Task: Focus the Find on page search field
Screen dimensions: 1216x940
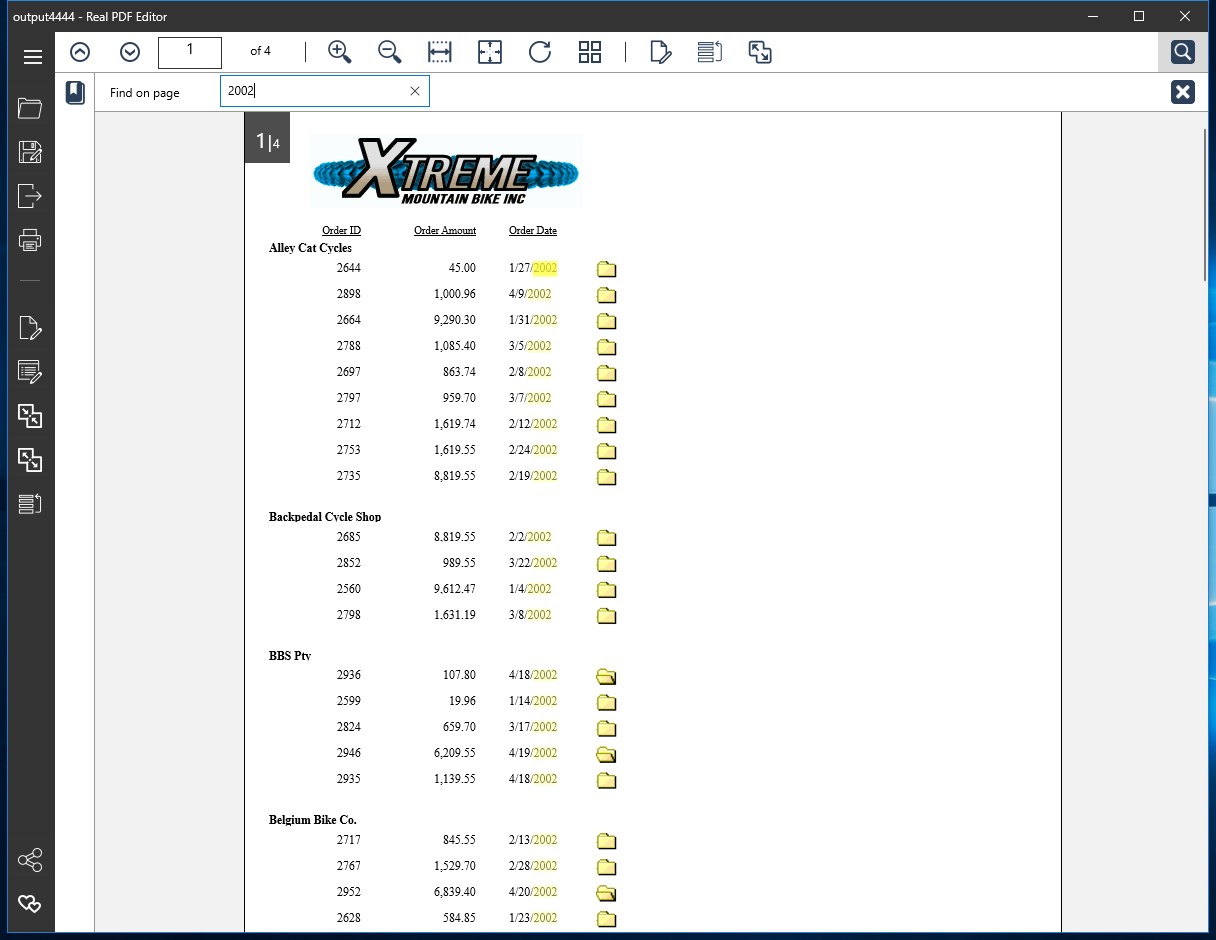Action: pos(316,91)
